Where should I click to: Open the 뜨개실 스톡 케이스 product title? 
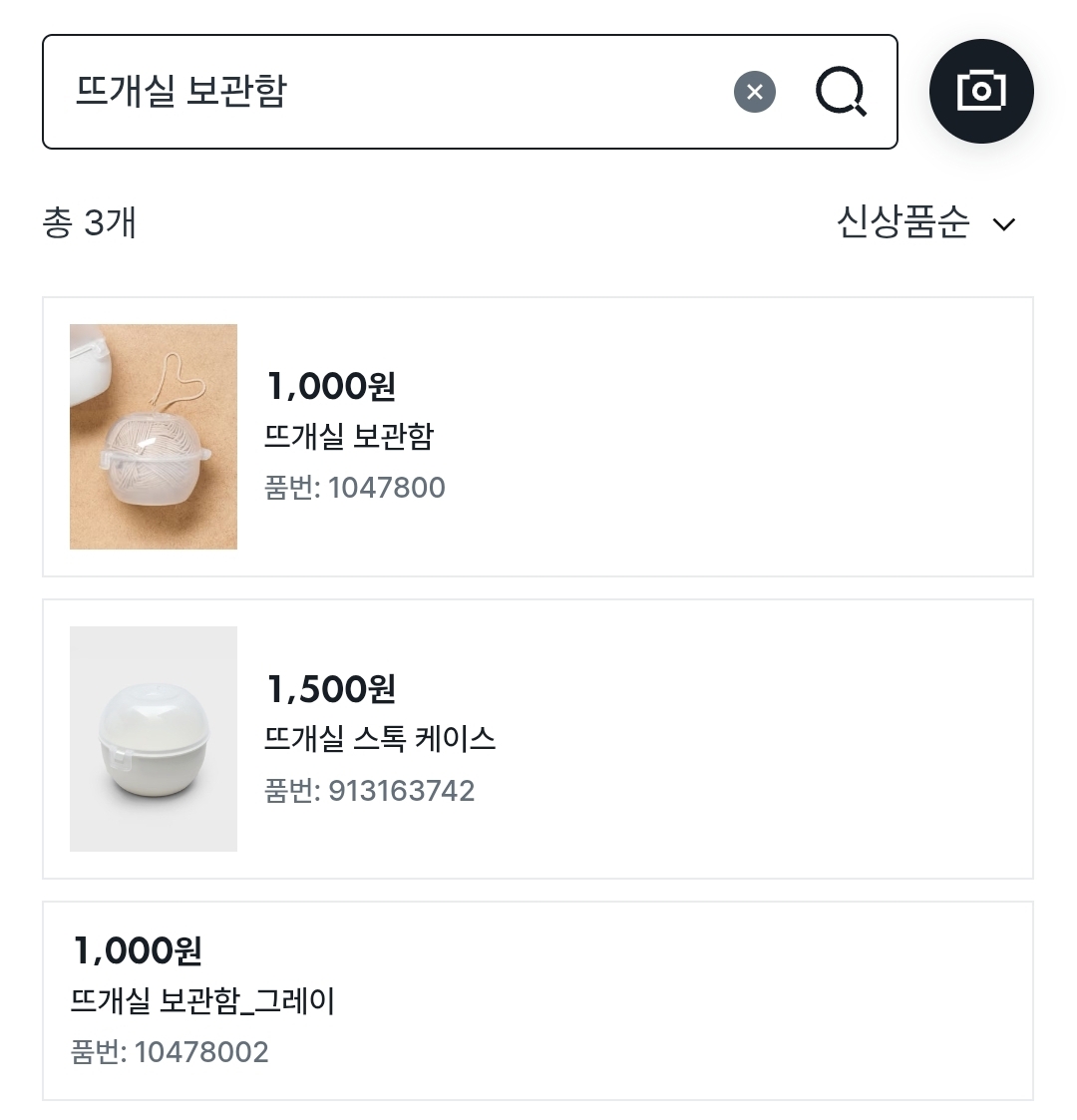380,739
